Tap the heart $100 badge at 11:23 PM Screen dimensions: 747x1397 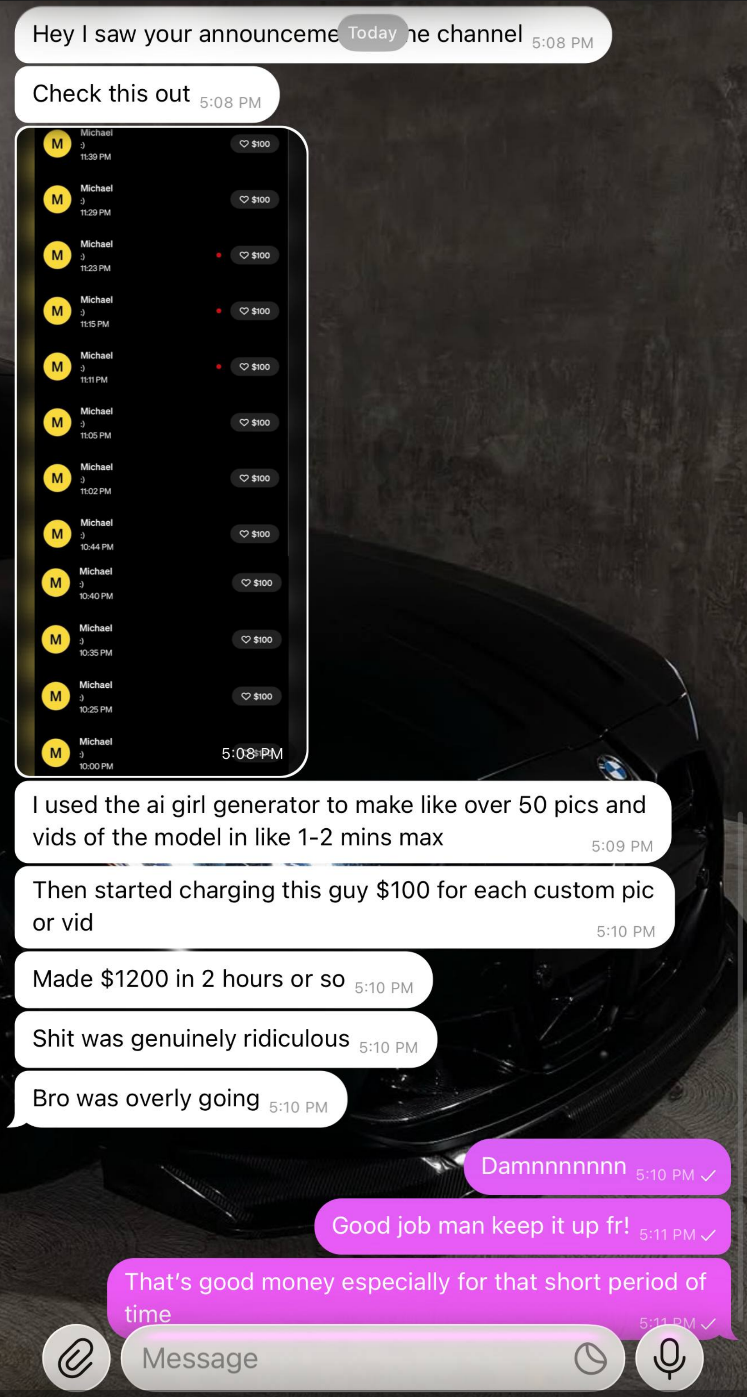[255, 255]
